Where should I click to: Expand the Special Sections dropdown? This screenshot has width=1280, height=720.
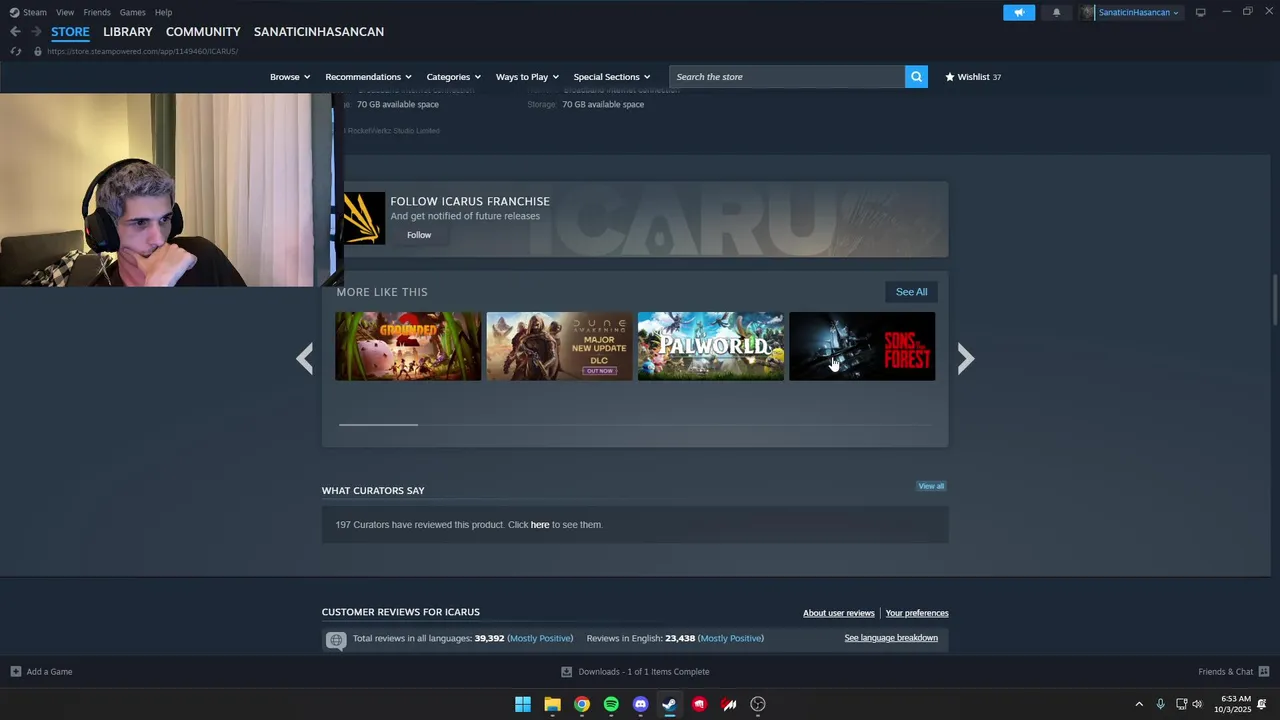click(x=611, y=77)
